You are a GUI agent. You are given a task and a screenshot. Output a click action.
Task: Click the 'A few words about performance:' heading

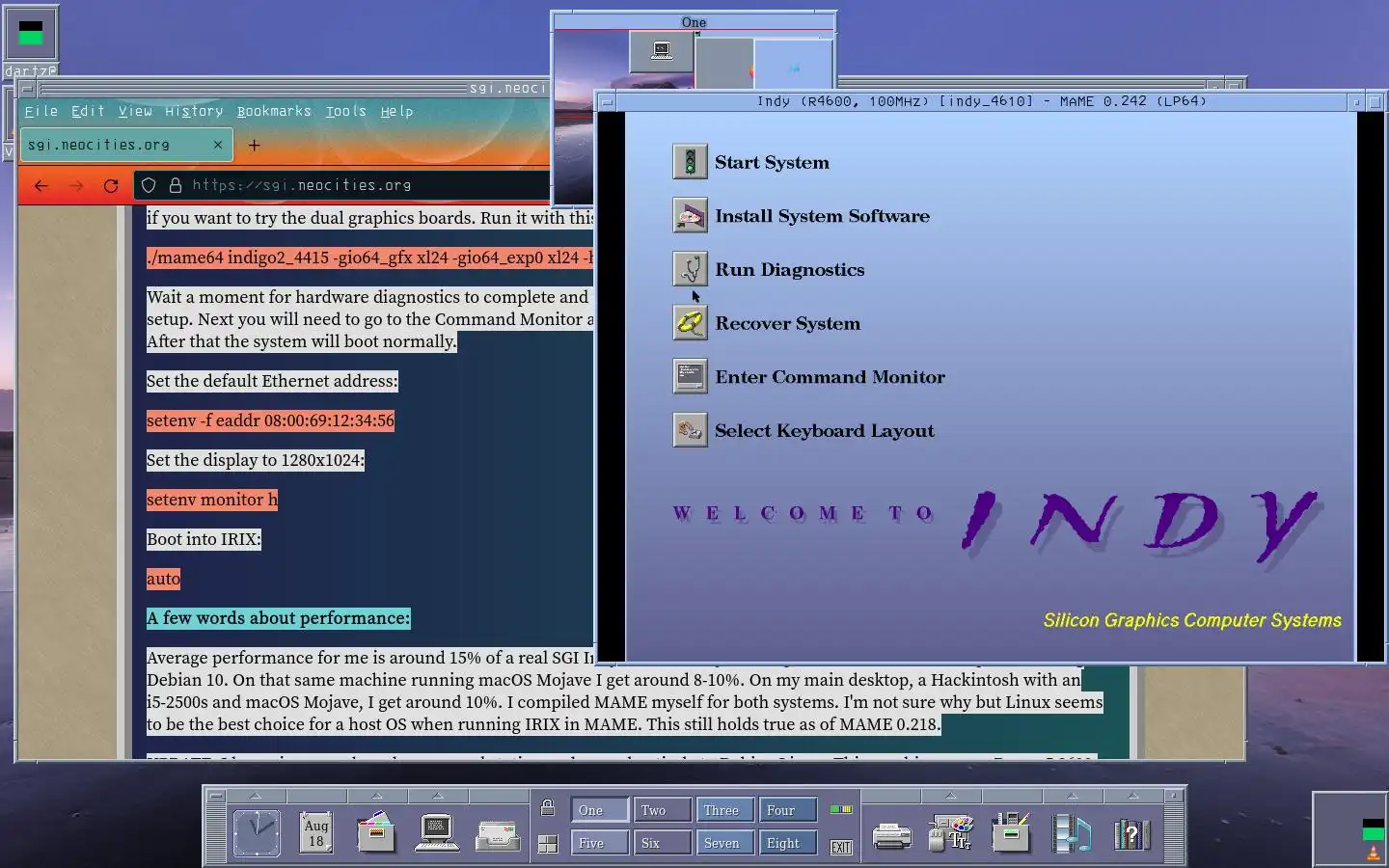278,618
